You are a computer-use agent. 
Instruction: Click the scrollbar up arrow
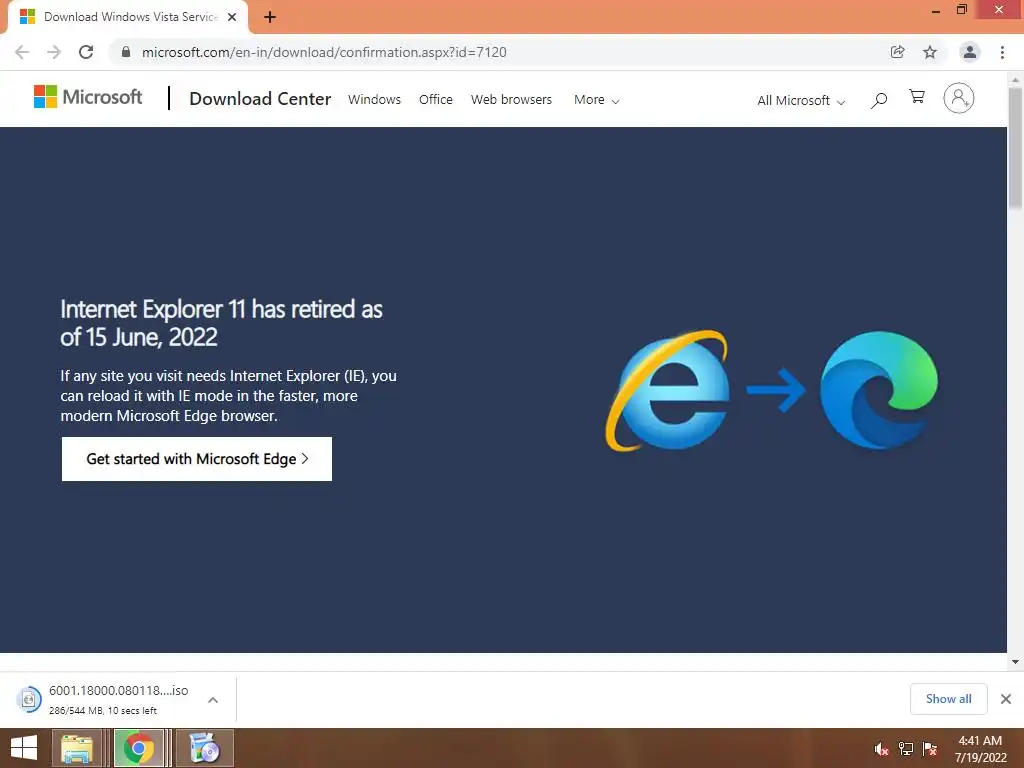click(x=1015, y=79)
